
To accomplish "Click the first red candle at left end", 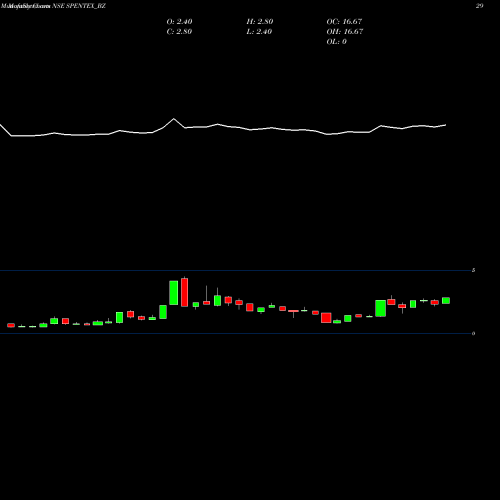I will [11, 325].
